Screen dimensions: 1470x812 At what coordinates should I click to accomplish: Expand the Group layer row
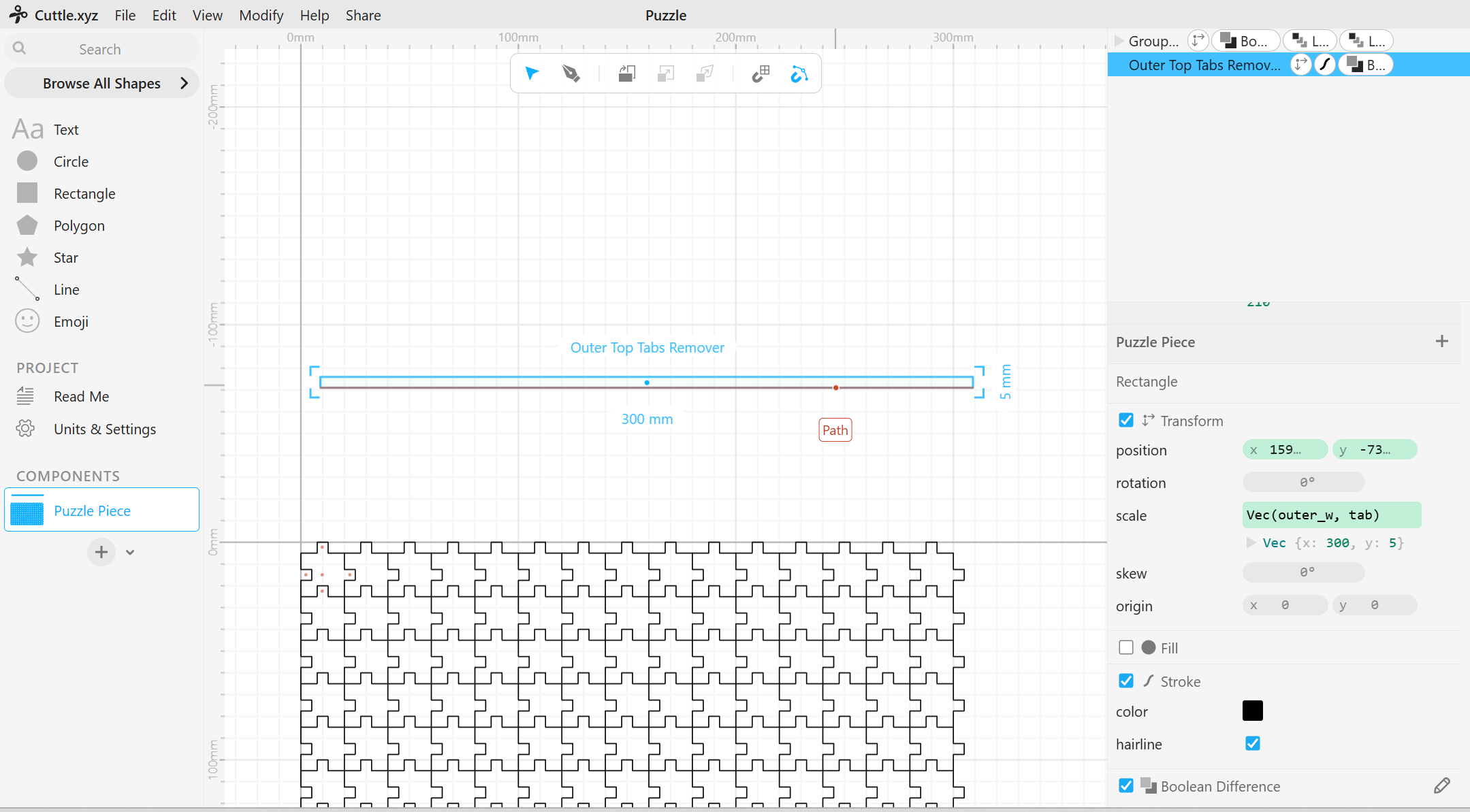(1119, 41)
